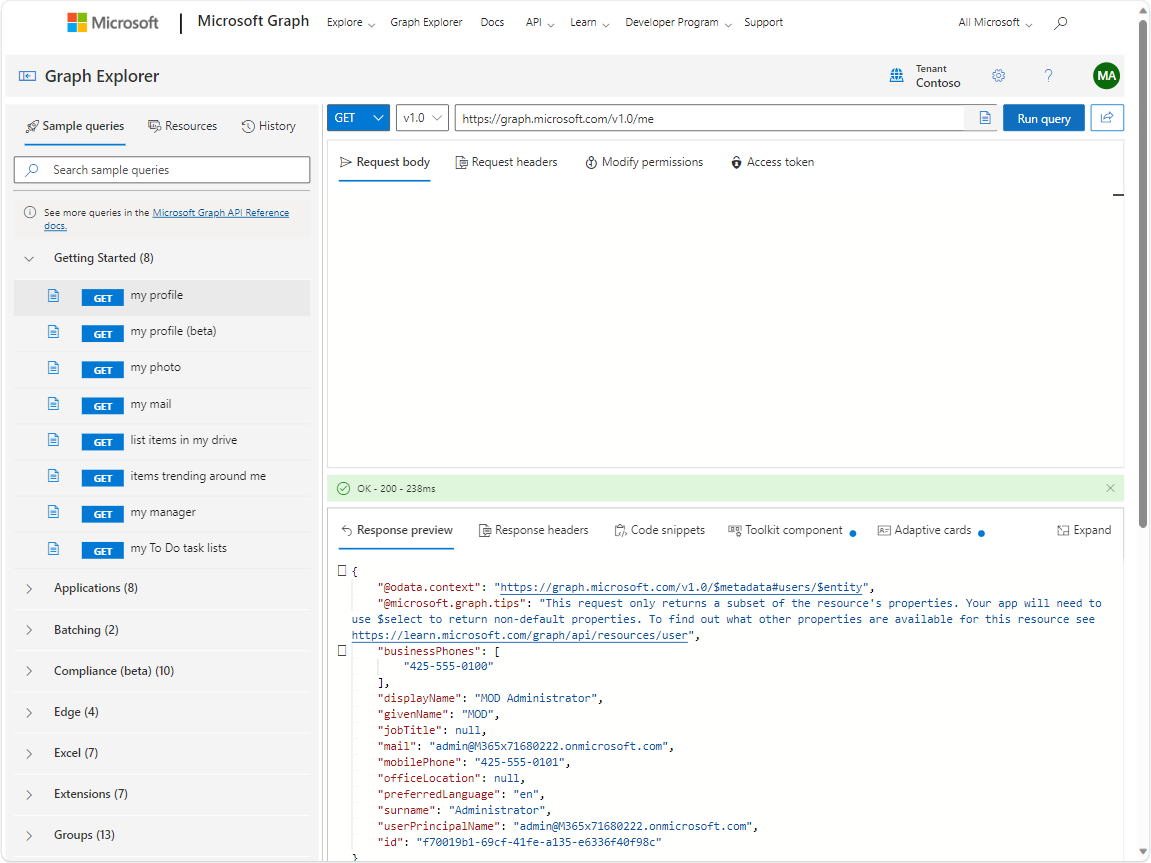Click the Search sample queries field

tap(162, 170)
